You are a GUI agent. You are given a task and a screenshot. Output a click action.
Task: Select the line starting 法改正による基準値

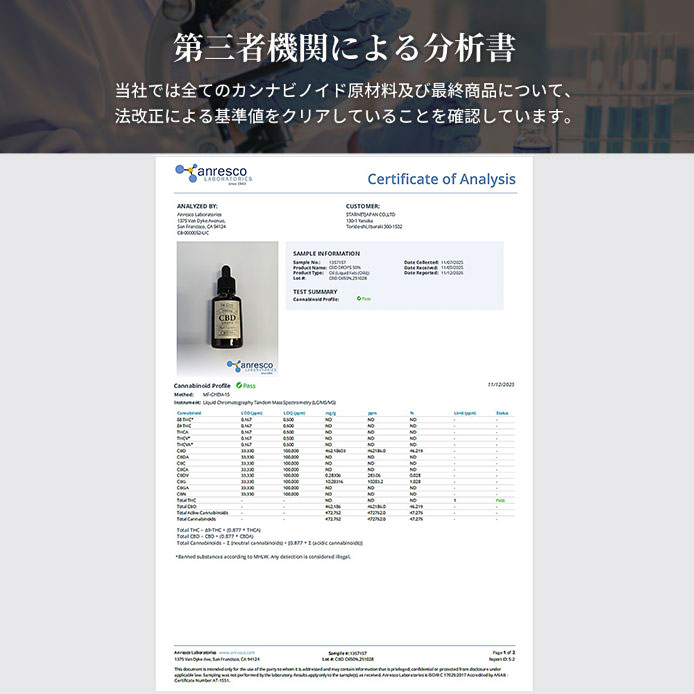coord(344,116)
